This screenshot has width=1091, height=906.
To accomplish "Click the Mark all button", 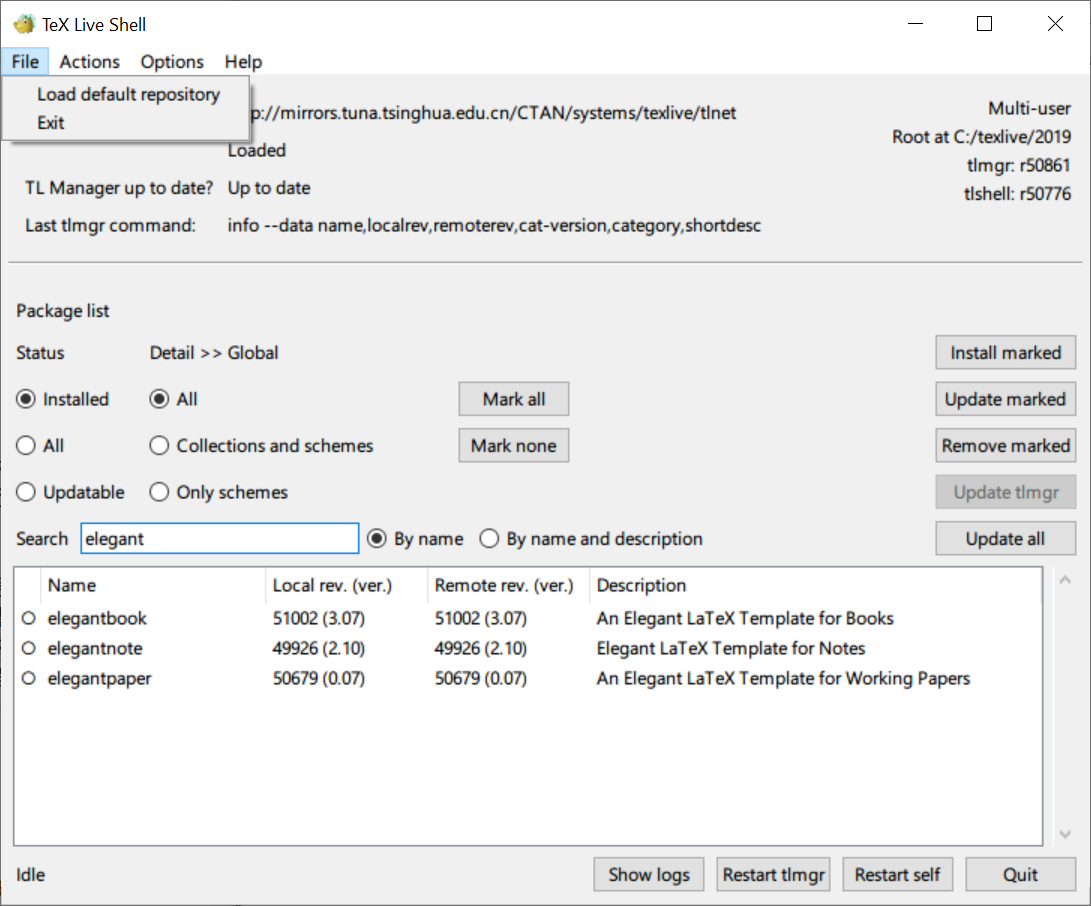I will point(514,399).
